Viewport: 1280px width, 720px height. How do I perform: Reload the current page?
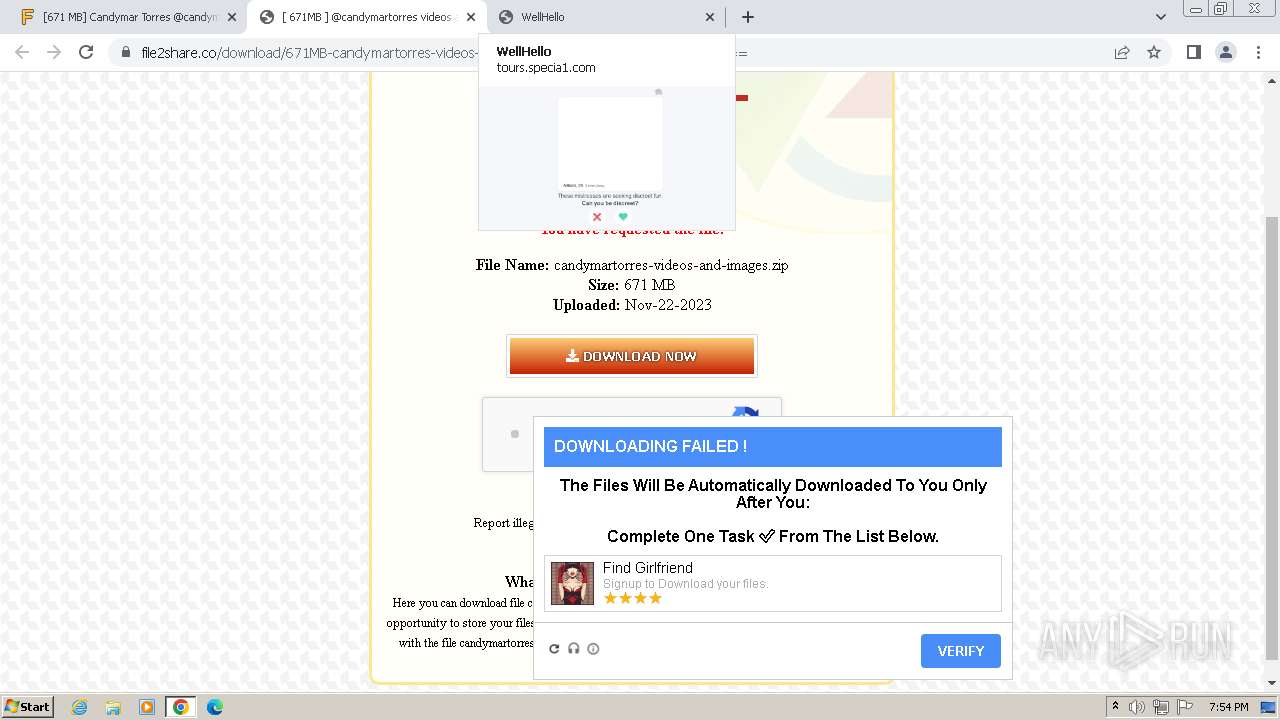[86, 52]
